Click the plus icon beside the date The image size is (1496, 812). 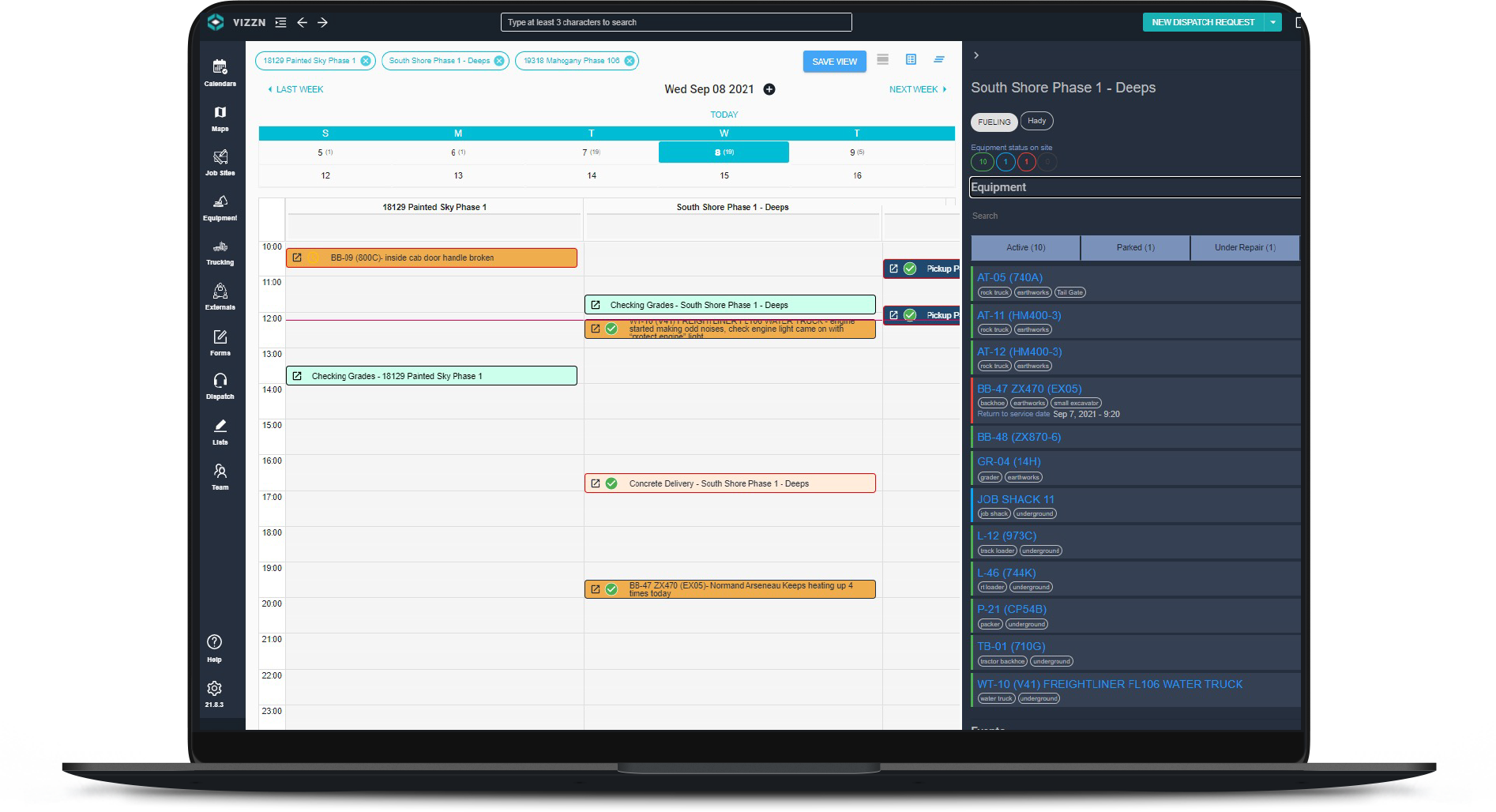(x=769, y=89)
